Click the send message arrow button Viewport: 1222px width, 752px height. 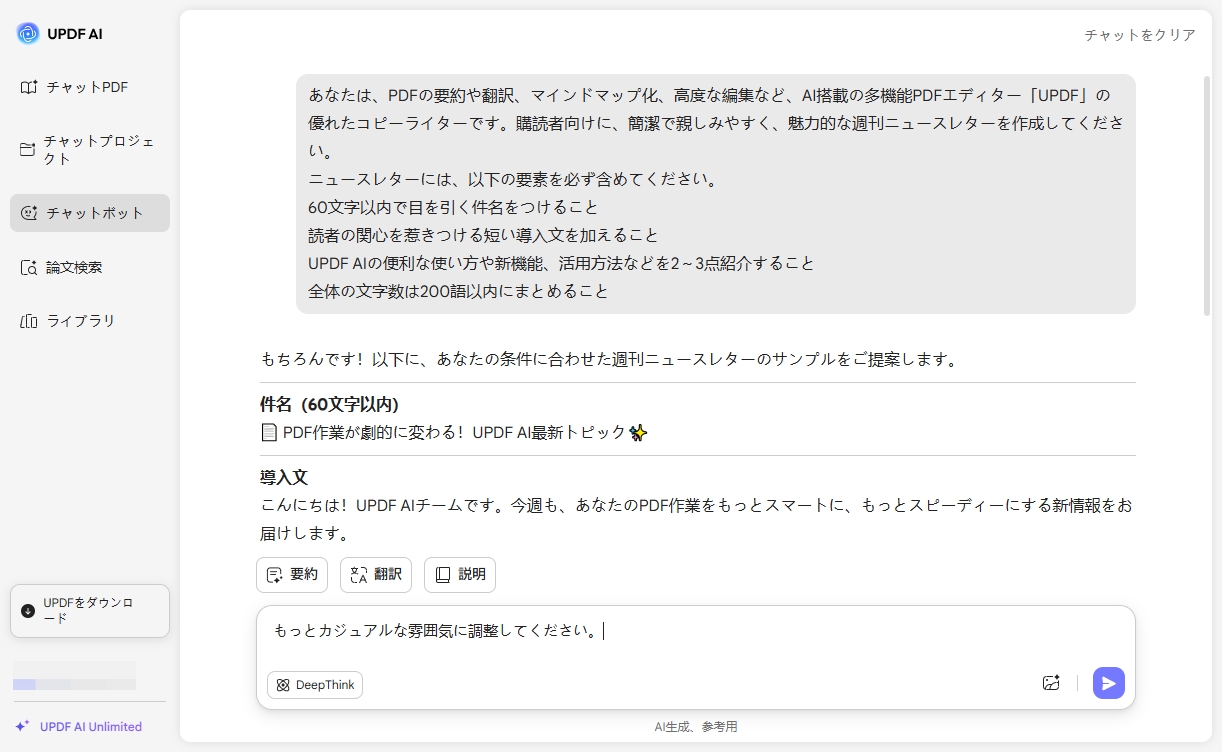pos(1109,683)
